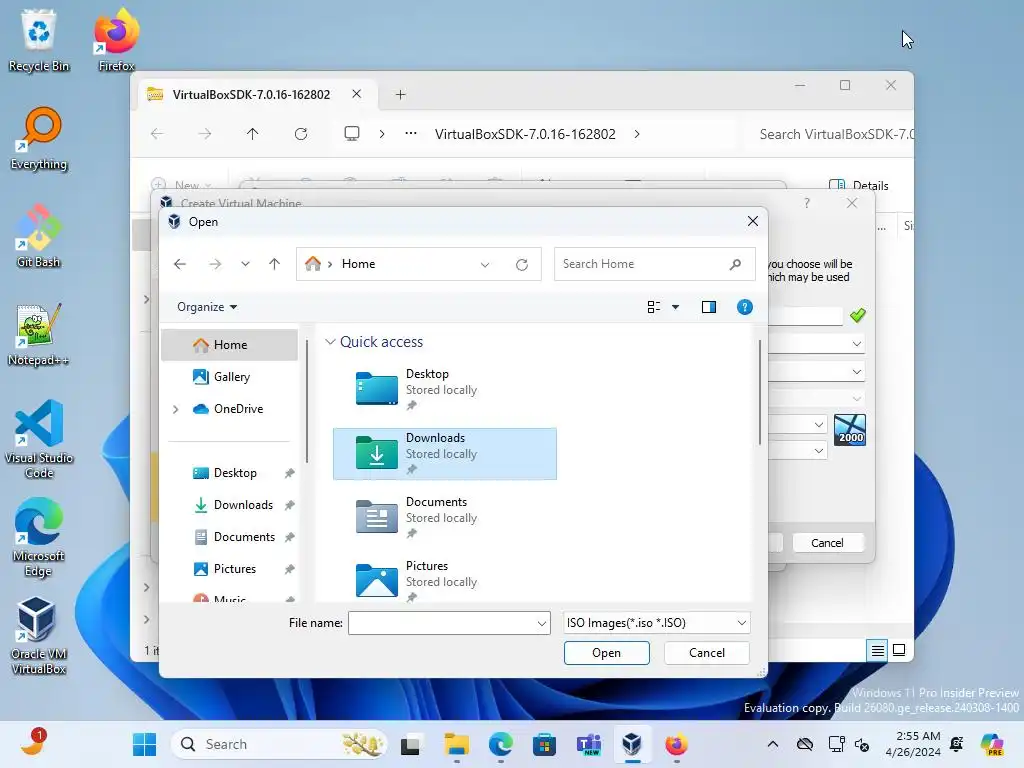Click search magnifier in Open dialog
This screenshot has width=1024, height=768.
click(x=735, y=264)
